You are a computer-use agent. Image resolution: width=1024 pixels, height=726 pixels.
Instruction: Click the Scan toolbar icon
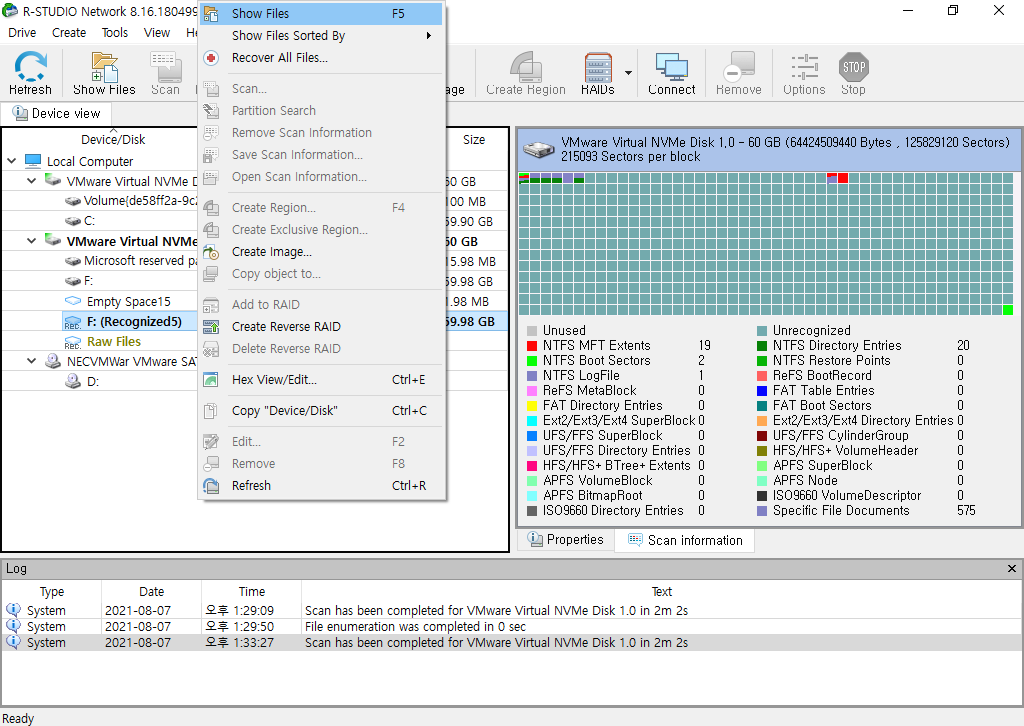pos(165,73)
